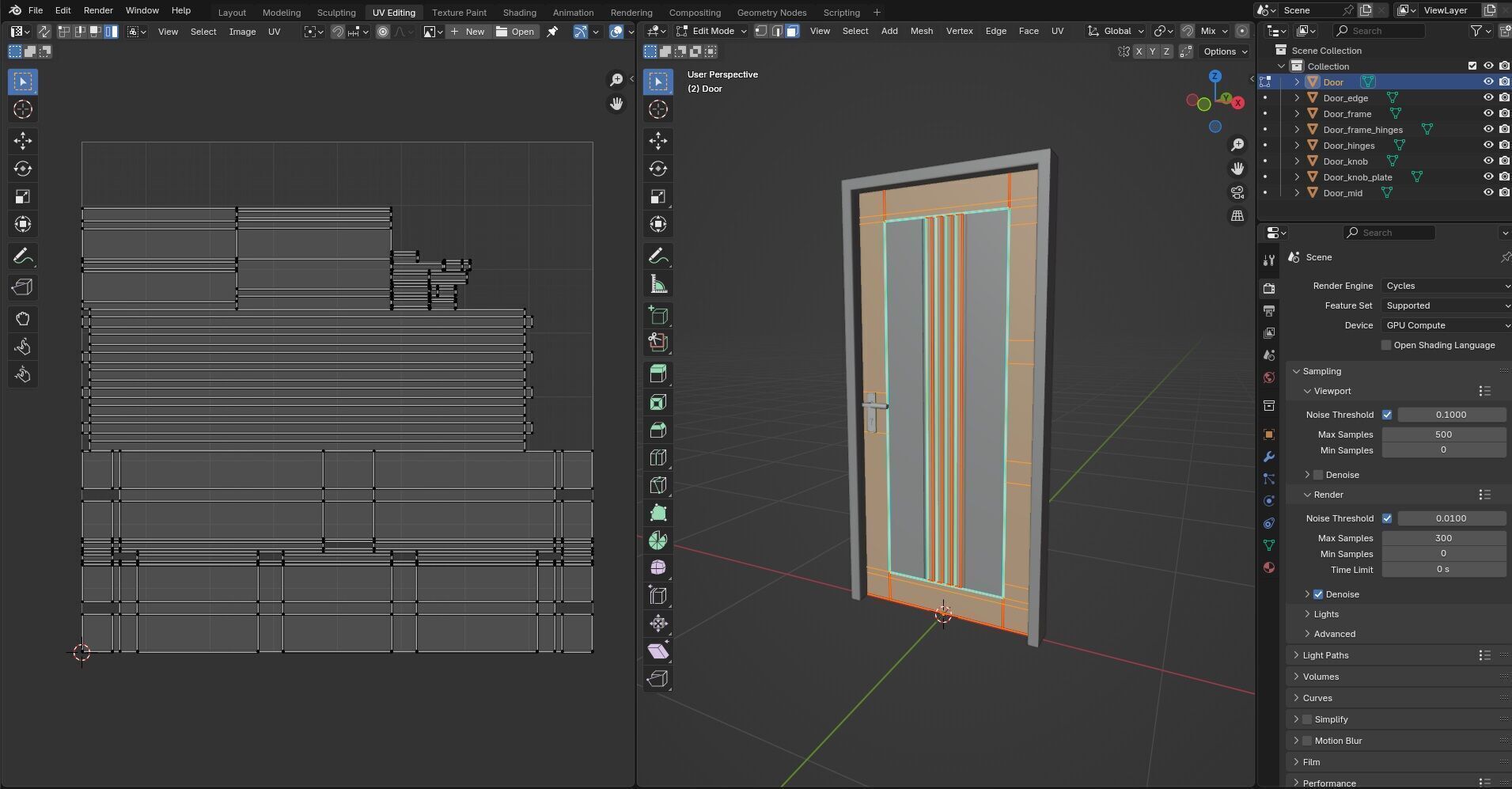Open the Global transform orientation dropdown
The image size is (1512, 789).
click(1116, 31)
